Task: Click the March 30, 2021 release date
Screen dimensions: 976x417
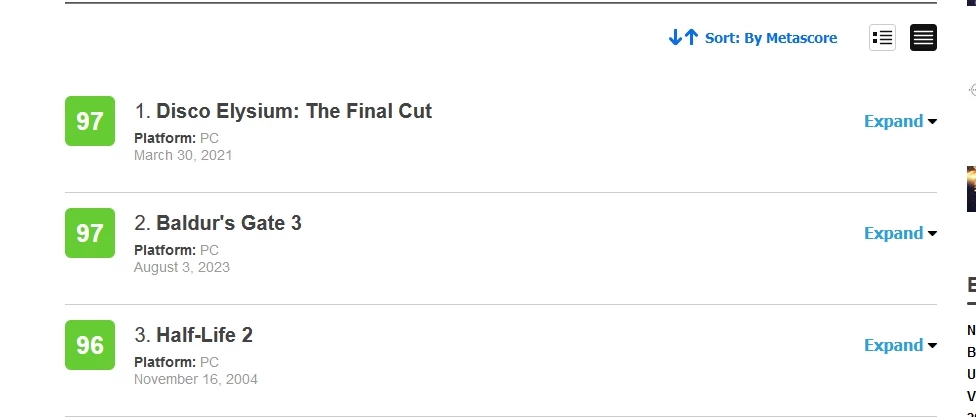Action: tap(183, 155)
